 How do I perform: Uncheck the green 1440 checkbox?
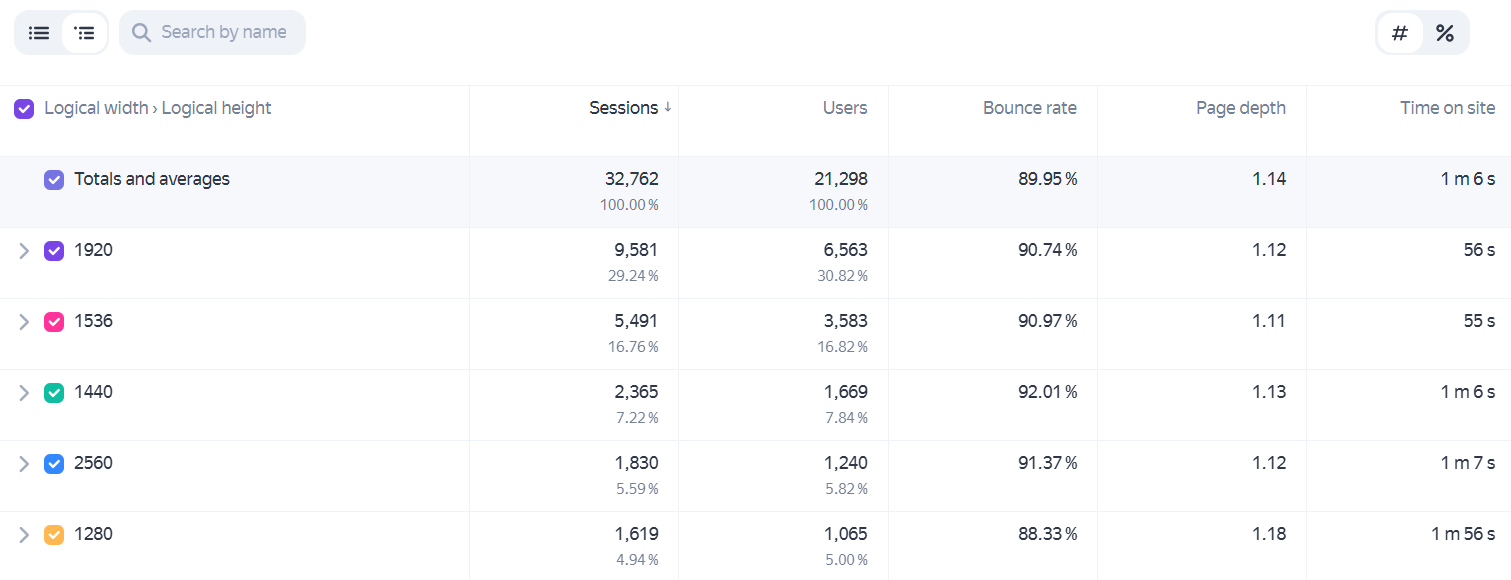(x=54, y=393)
